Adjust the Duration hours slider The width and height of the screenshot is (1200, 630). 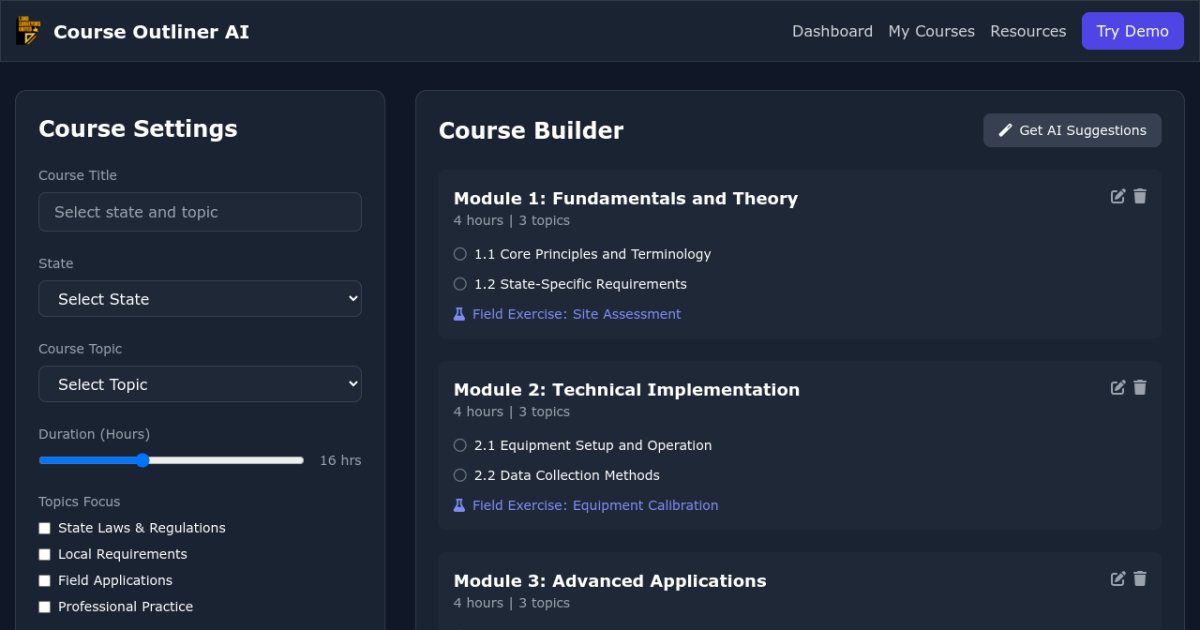click(x=142, y=460)
